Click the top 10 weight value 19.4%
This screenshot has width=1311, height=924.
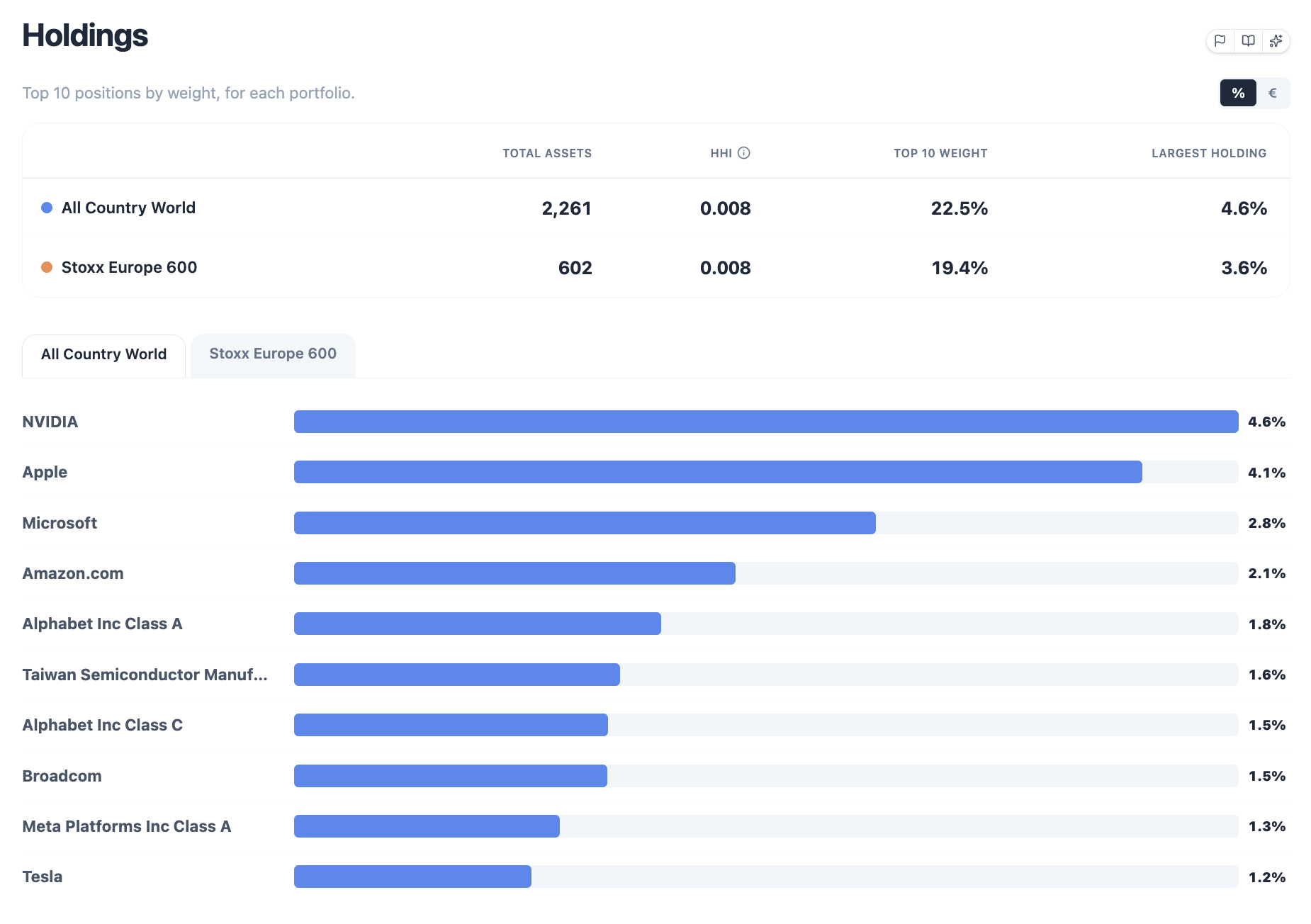point(960,268)
